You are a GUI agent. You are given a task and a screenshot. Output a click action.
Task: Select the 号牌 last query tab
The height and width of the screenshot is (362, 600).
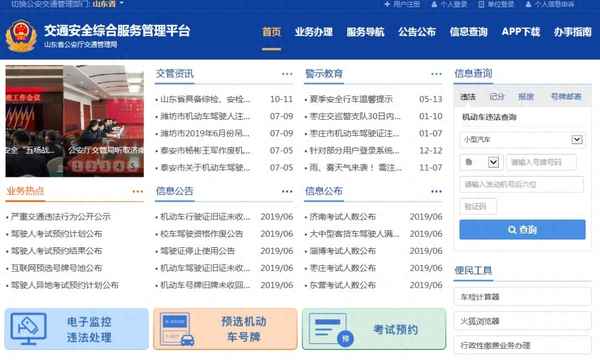[x=566, y=97]
